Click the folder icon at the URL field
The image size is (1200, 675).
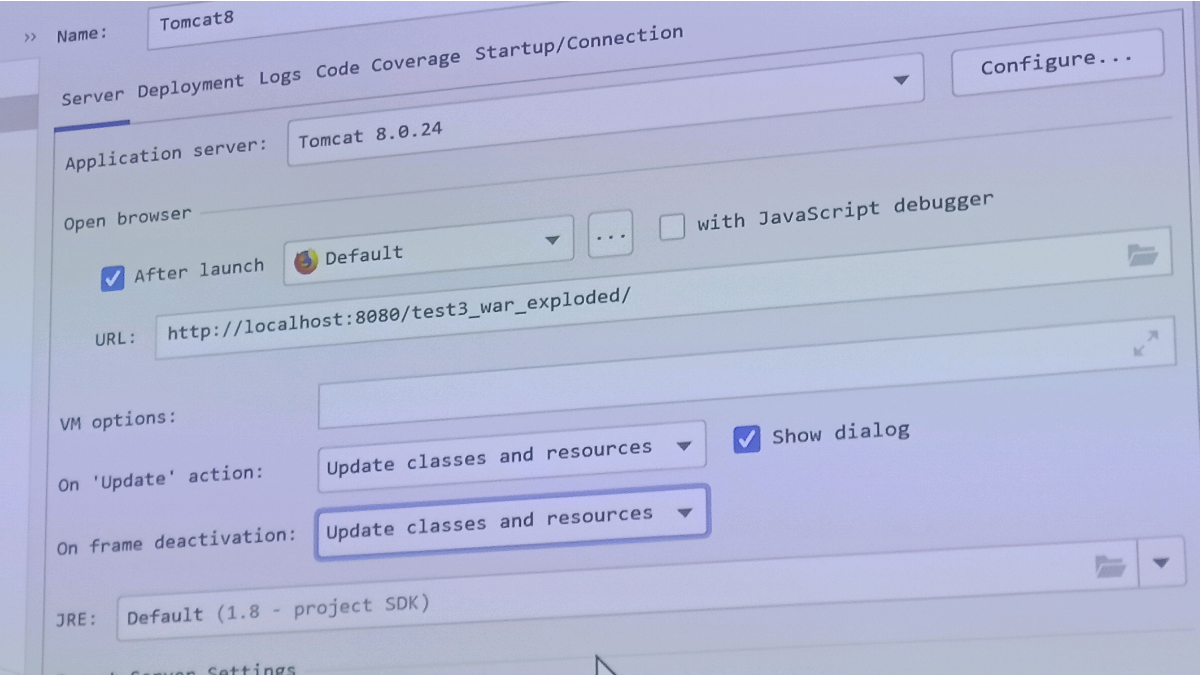[1142, 254]
